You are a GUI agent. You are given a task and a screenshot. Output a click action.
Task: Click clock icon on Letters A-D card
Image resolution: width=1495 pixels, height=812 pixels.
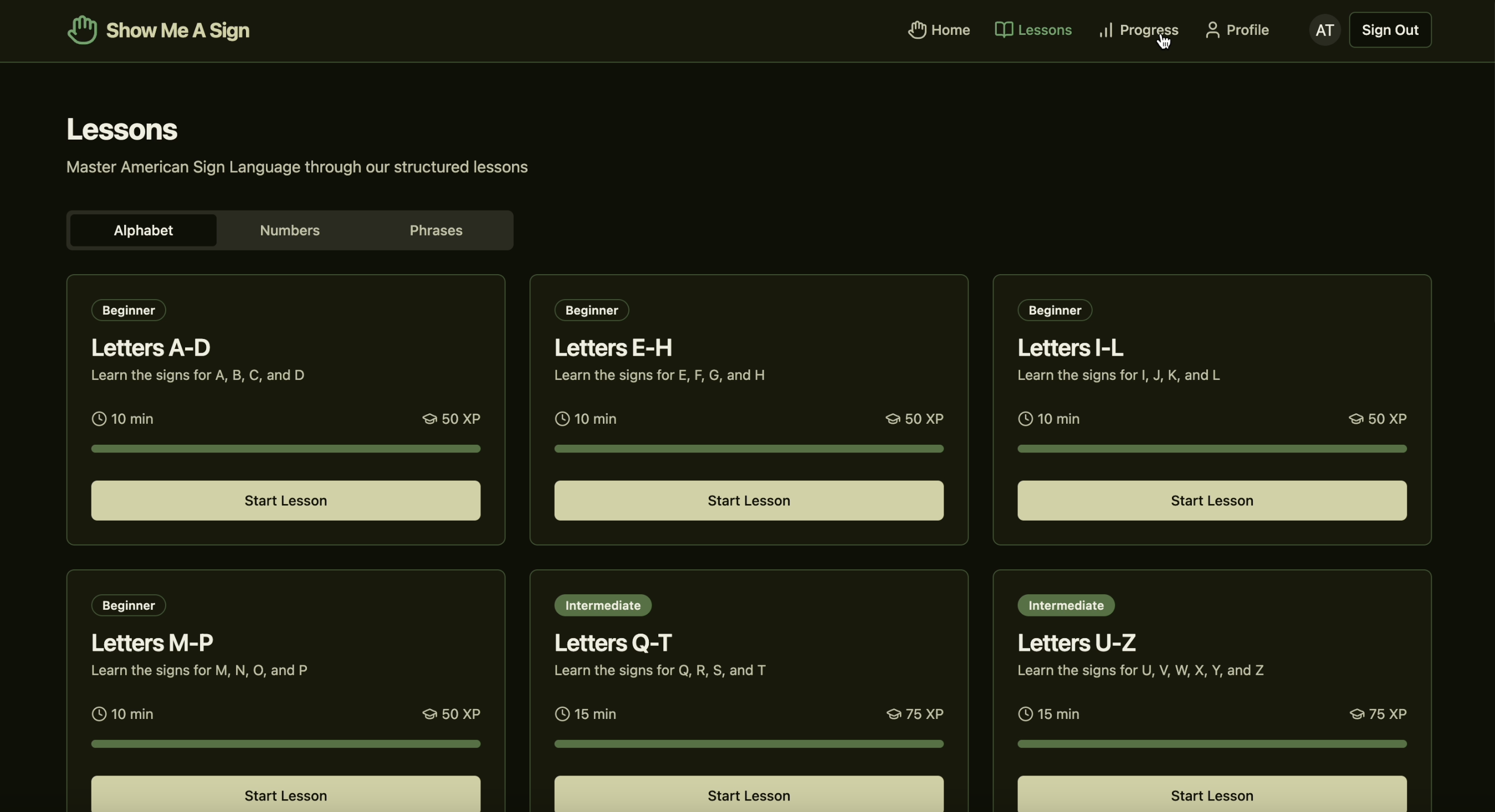99,419
